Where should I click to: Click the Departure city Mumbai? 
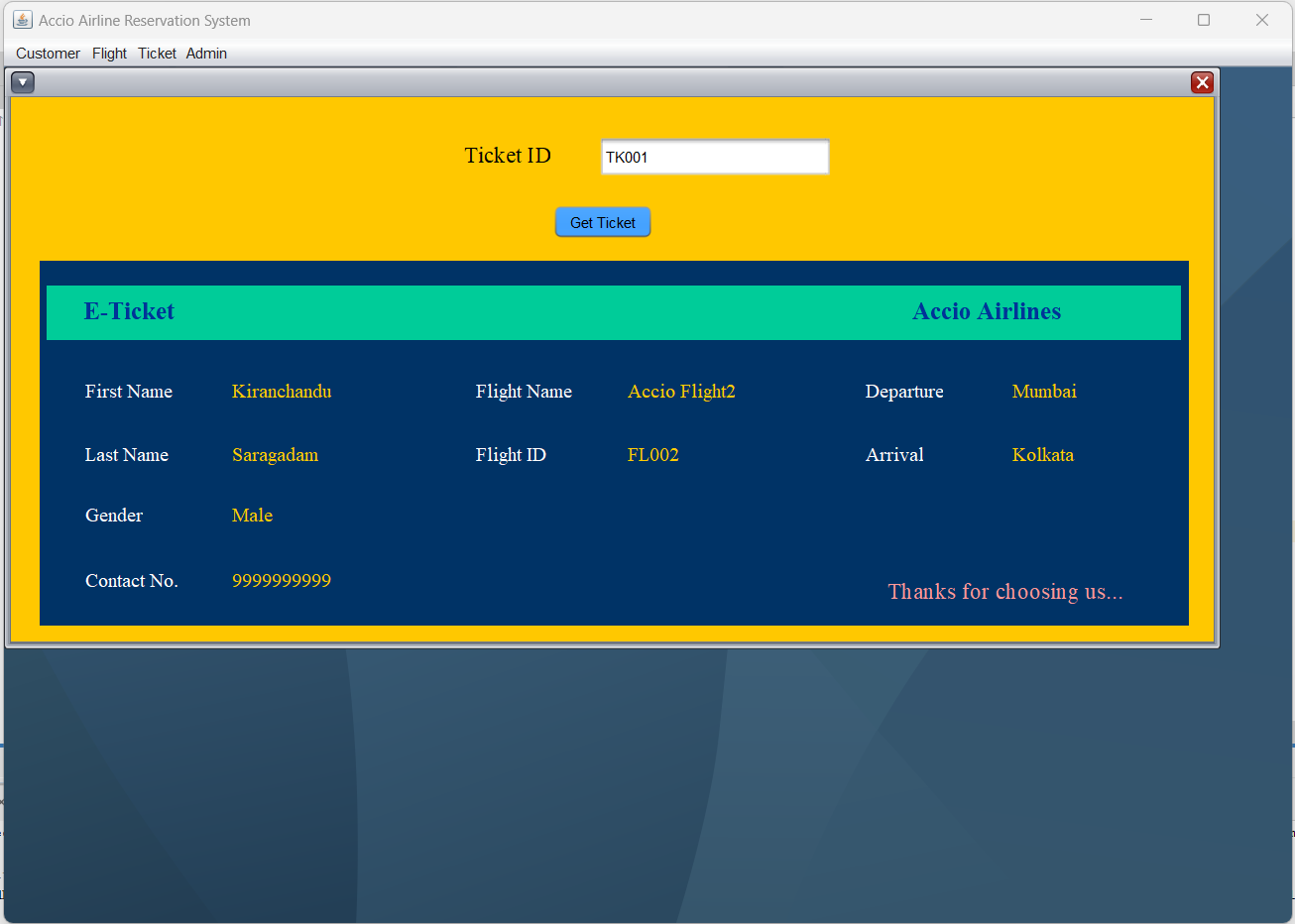[x=1044, y=392]
